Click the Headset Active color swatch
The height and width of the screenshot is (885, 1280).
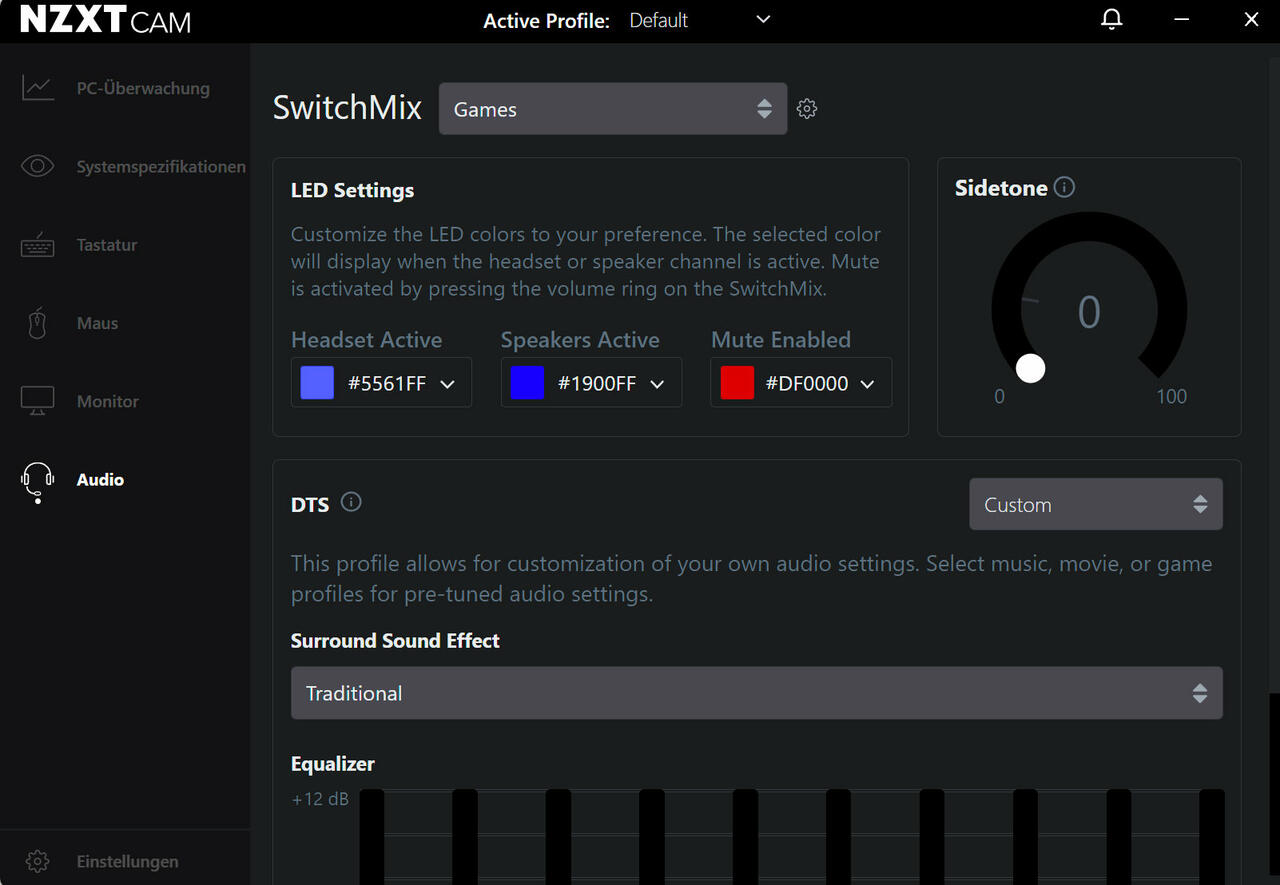pyautogui.click(x=317, y=383)
